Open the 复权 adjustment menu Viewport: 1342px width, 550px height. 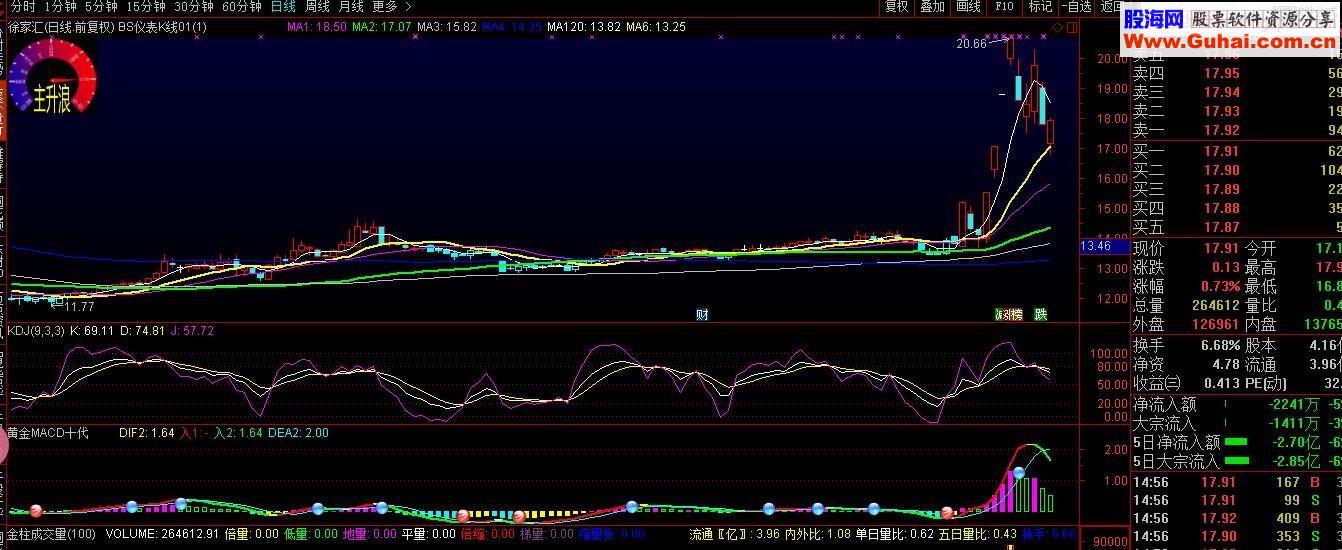pos(897,6)
